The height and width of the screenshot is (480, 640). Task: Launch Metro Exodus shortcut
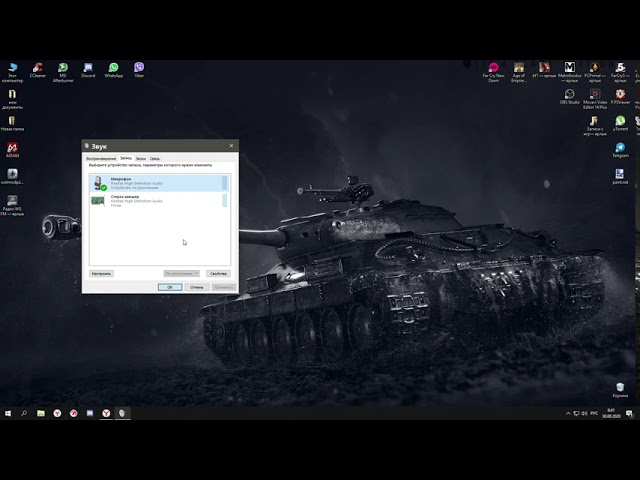569,72
